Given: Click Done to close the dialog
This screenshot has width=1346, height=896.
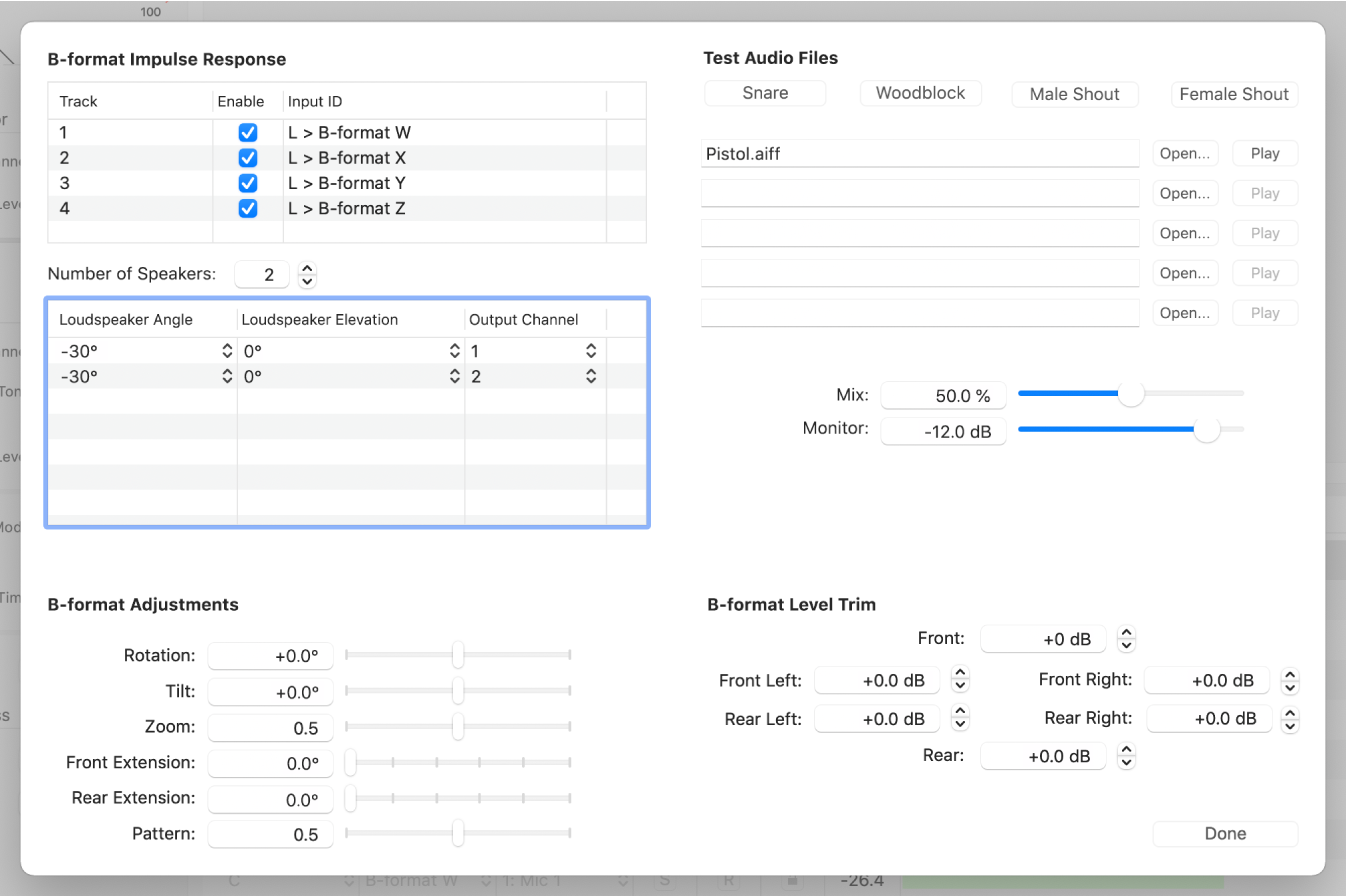Looking at the screenshot, I should tap(1225, 834).
